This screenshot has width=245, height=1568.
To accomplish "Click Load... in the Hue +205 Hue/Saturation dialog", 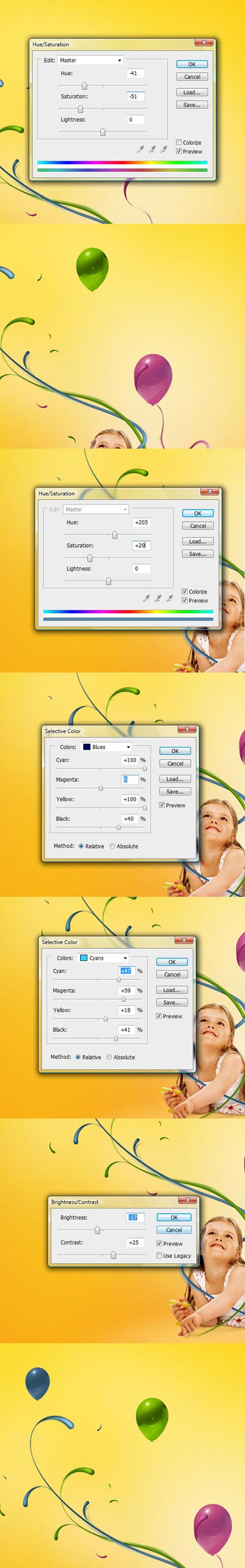I will click(198, 542).
